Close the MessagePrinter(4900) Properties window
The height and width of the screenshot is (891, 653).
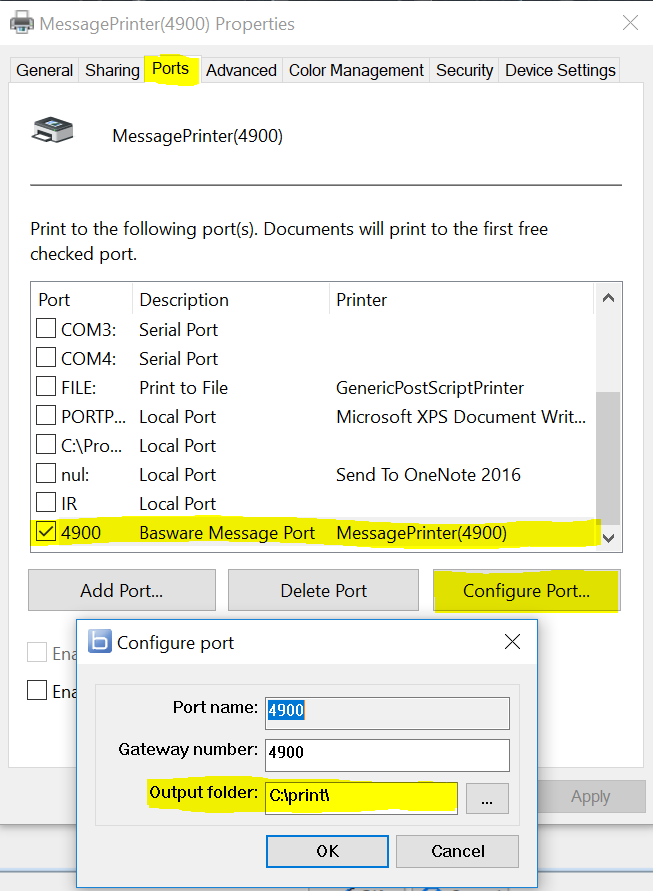point(630,23)
